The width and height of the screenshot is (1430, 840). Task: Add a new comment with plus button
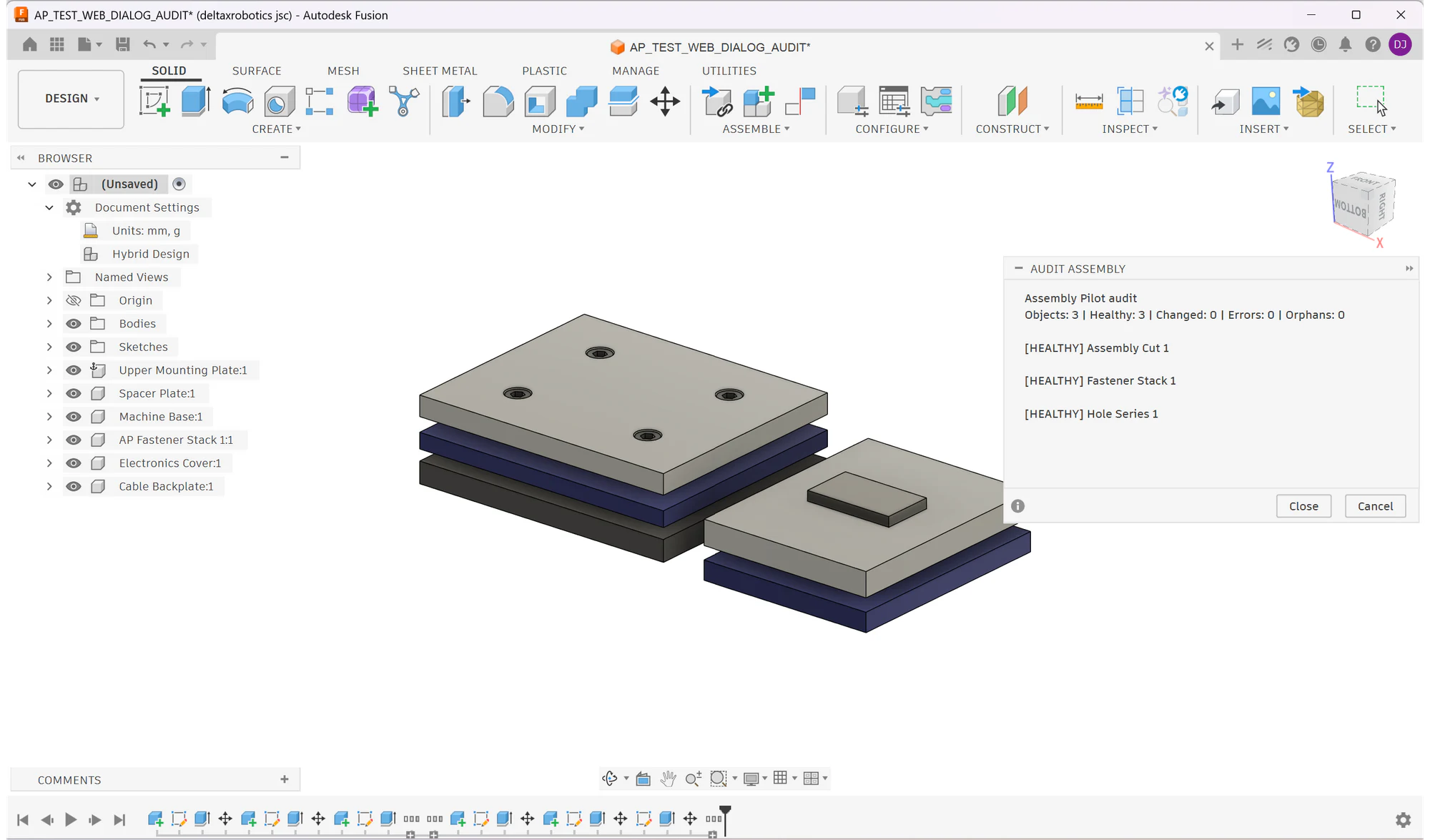[285, 779]
